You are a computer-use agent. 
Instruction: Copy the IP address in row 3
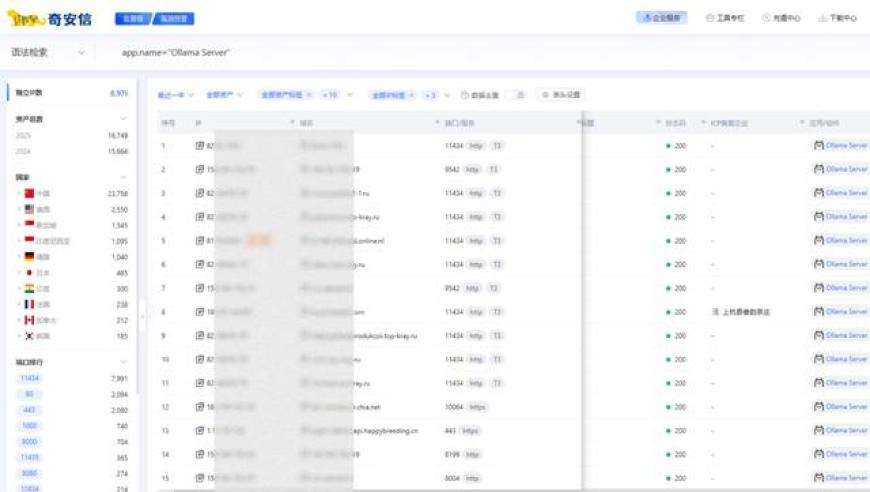pos(200,194)
